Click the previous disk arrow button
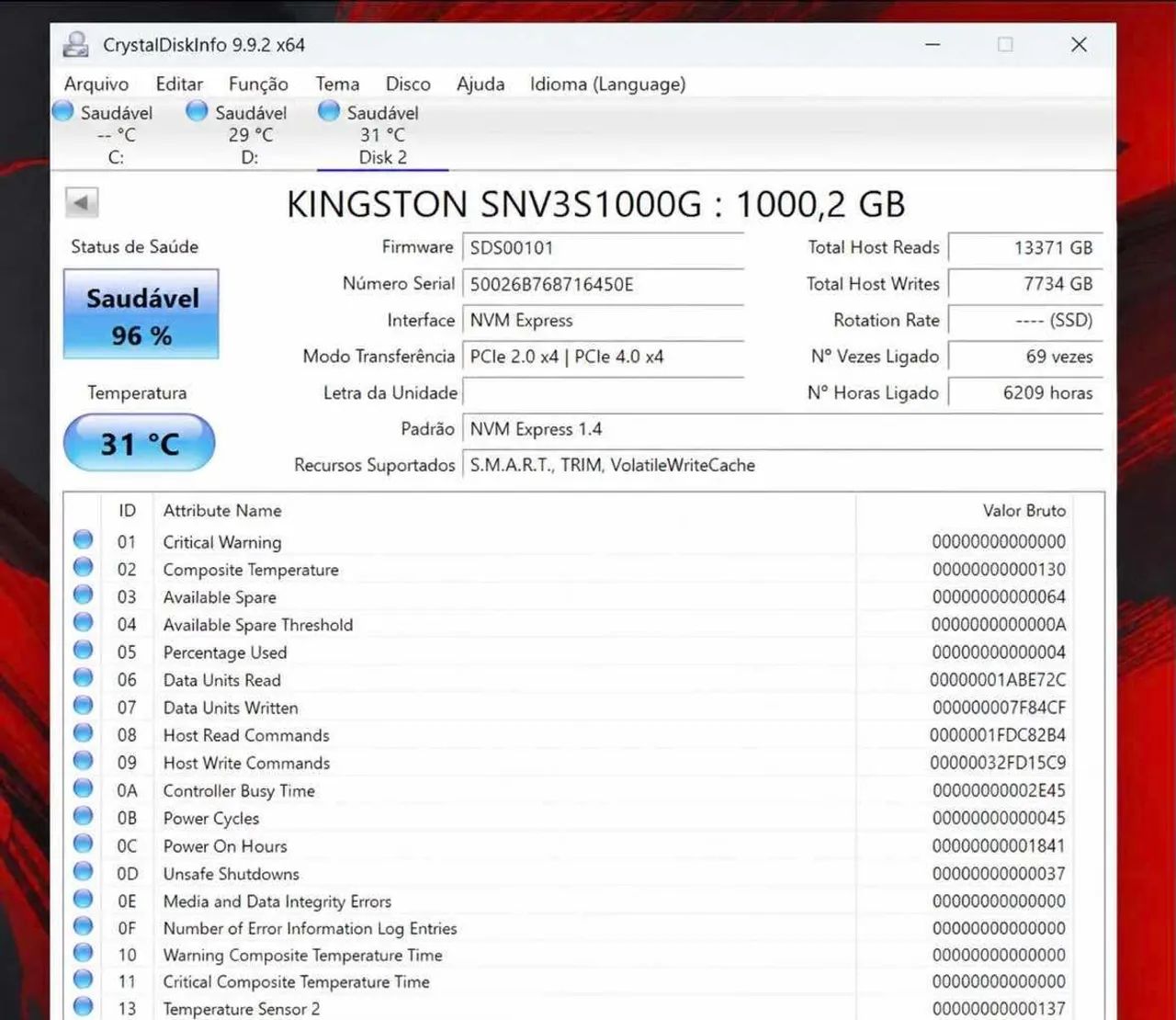 pos(82,202)
